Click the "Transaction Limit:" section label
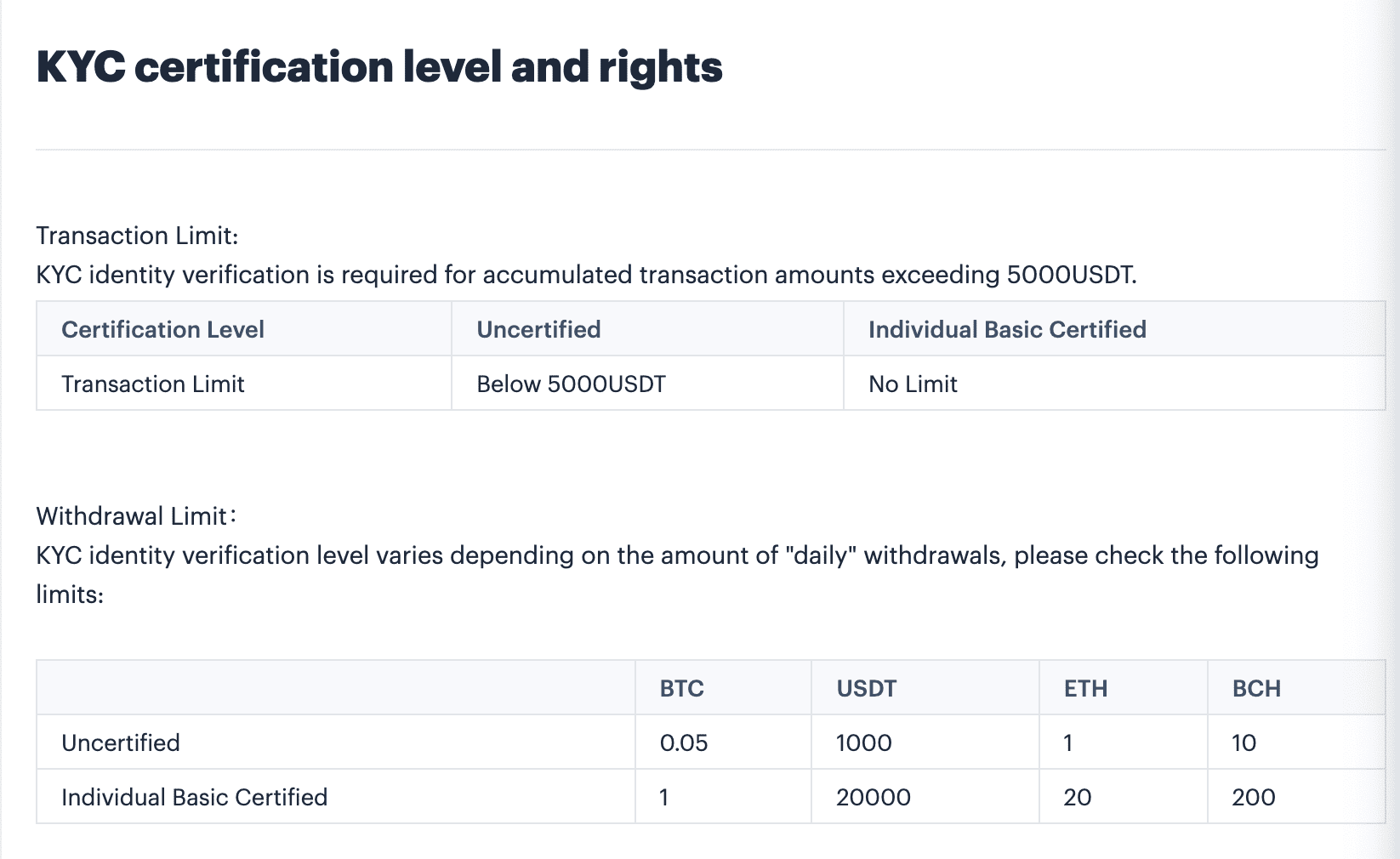Screen dimensions: 1400x859 click(x=137, y=236)
